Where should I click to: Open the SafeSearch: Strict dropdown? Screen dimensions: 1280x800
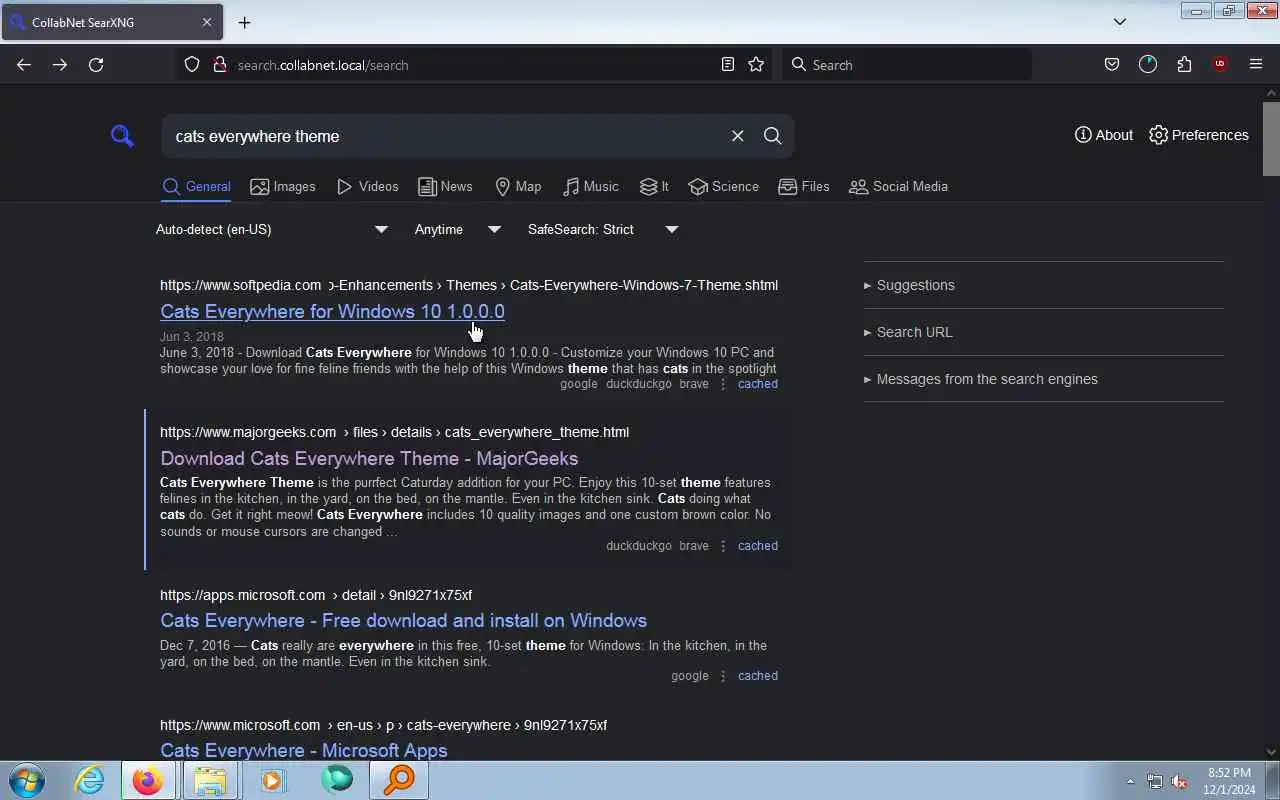[x=603, y=230]
